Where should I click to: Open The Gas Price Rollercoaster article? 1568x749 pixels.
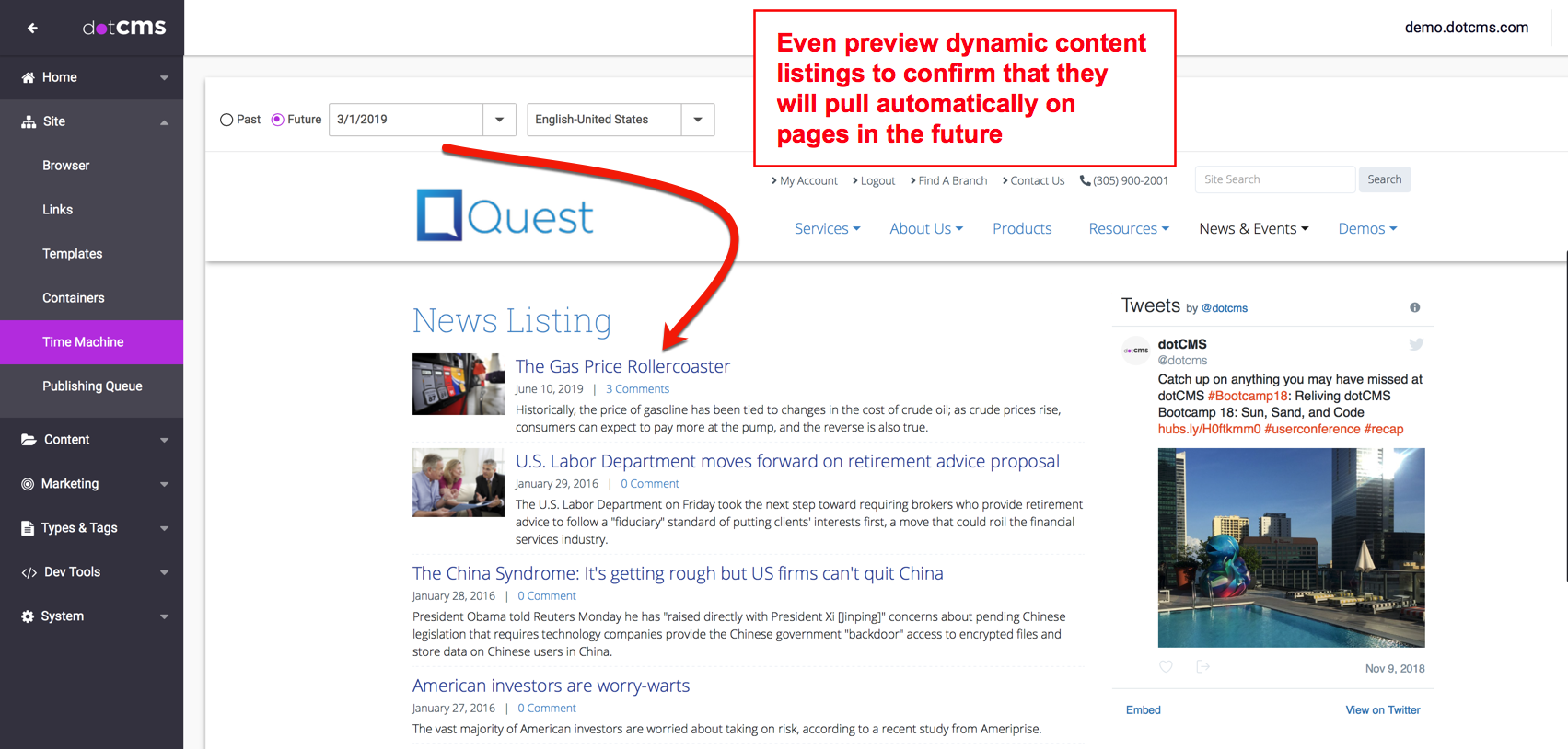[622, 366]
